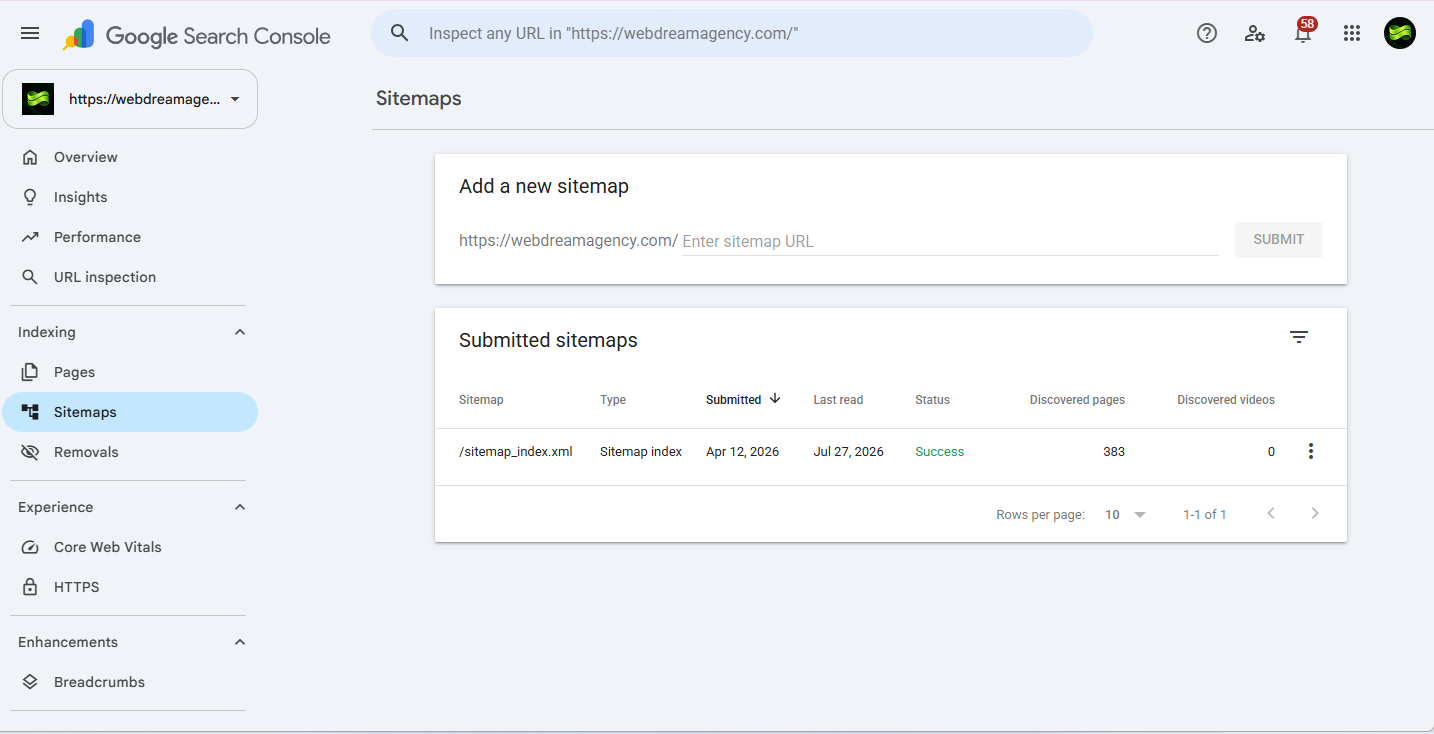
Task: Click the Sitemaps tree icon
Action: tap(30, 412)
